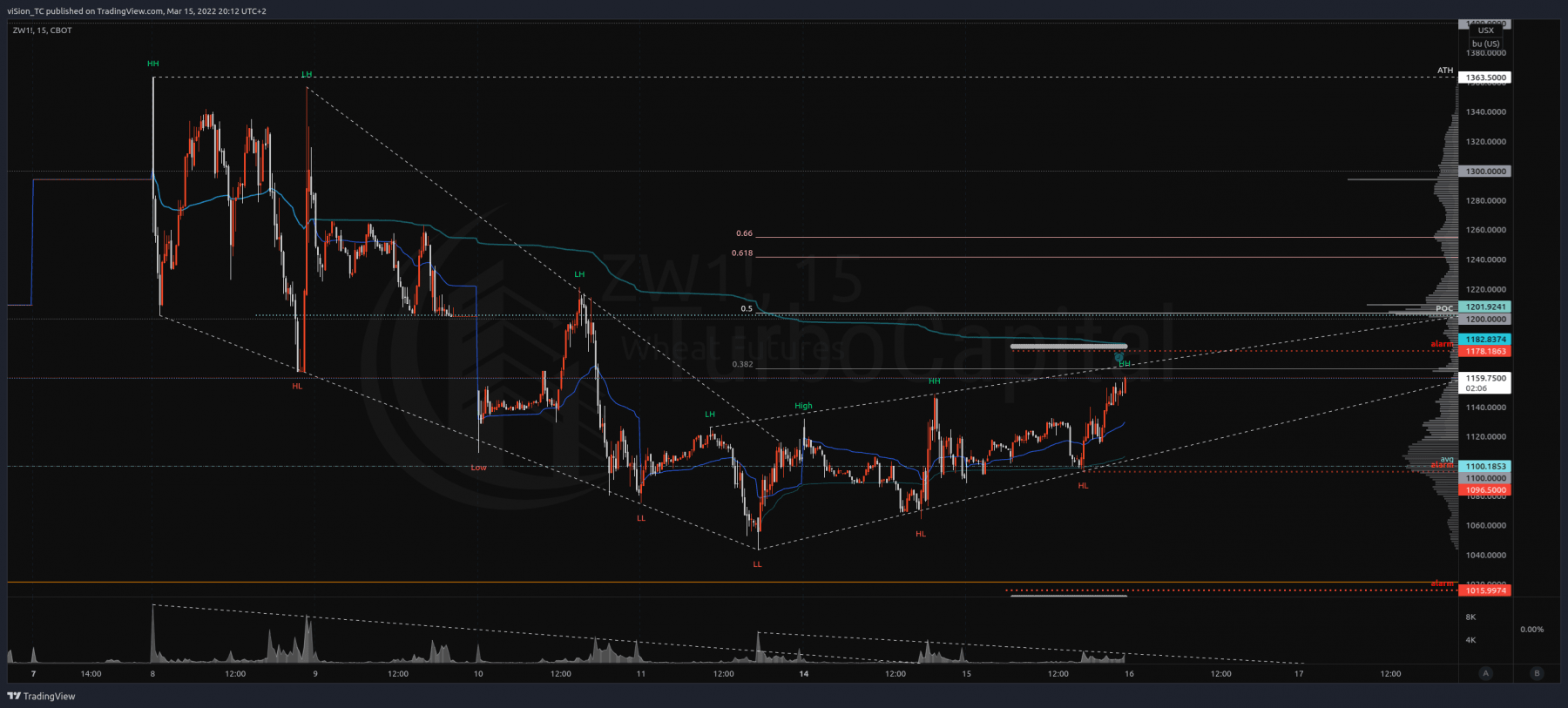Click the green High swing label
The height and width of the screenshot is (708, 1568).
tap(803, 406)
